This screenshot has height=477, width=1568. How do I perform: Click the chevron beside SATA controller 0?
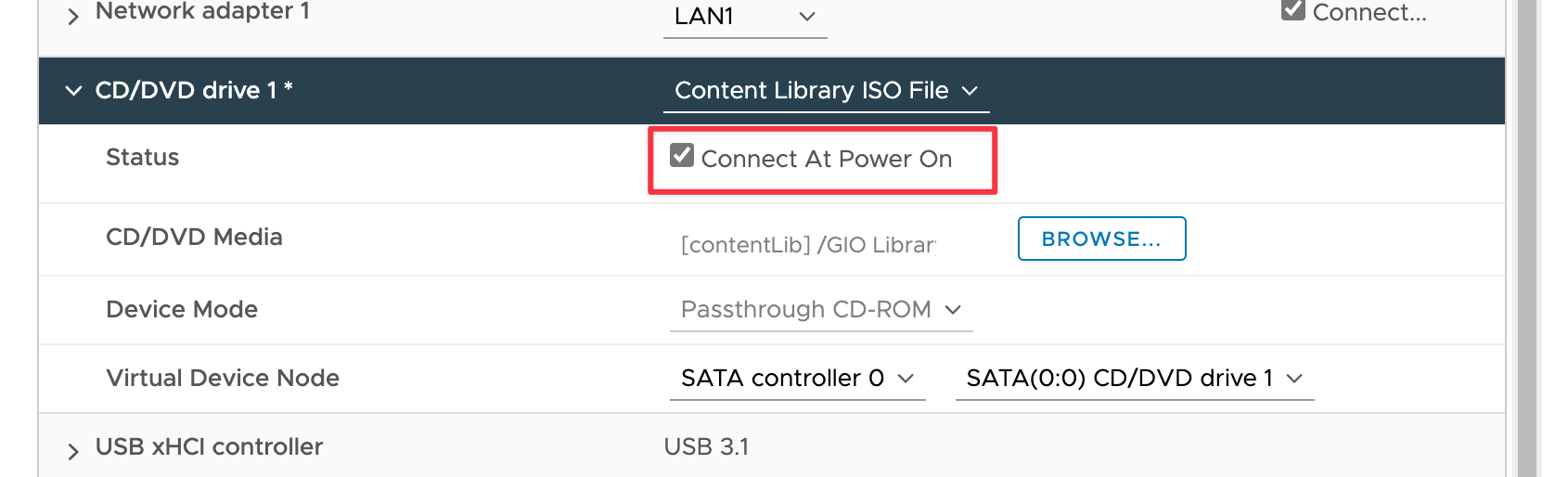click(906, 379)
